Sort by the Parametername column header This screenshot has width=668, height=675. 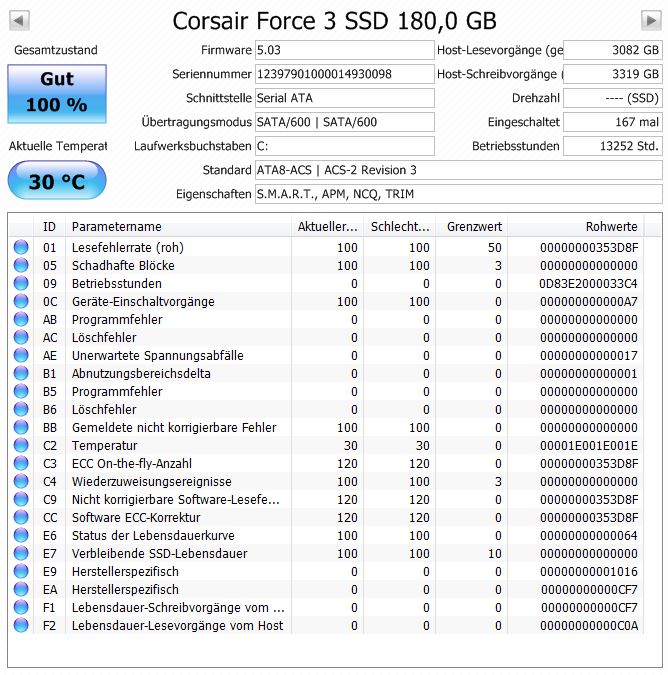(178, 226)
